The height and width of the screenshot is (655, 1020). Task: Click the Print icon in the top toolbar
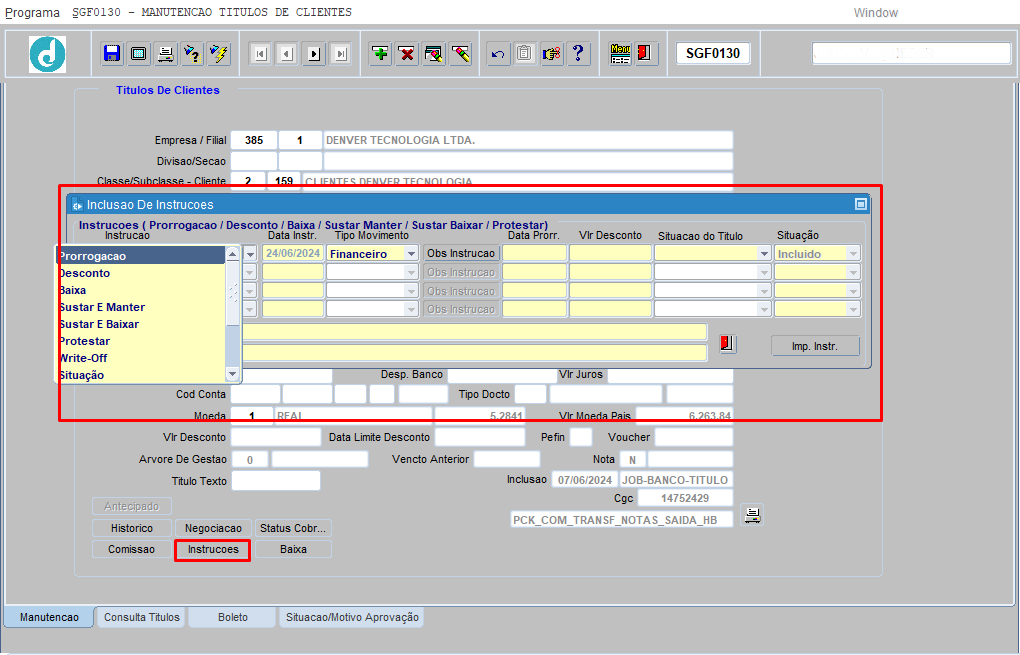coord(165,53)
